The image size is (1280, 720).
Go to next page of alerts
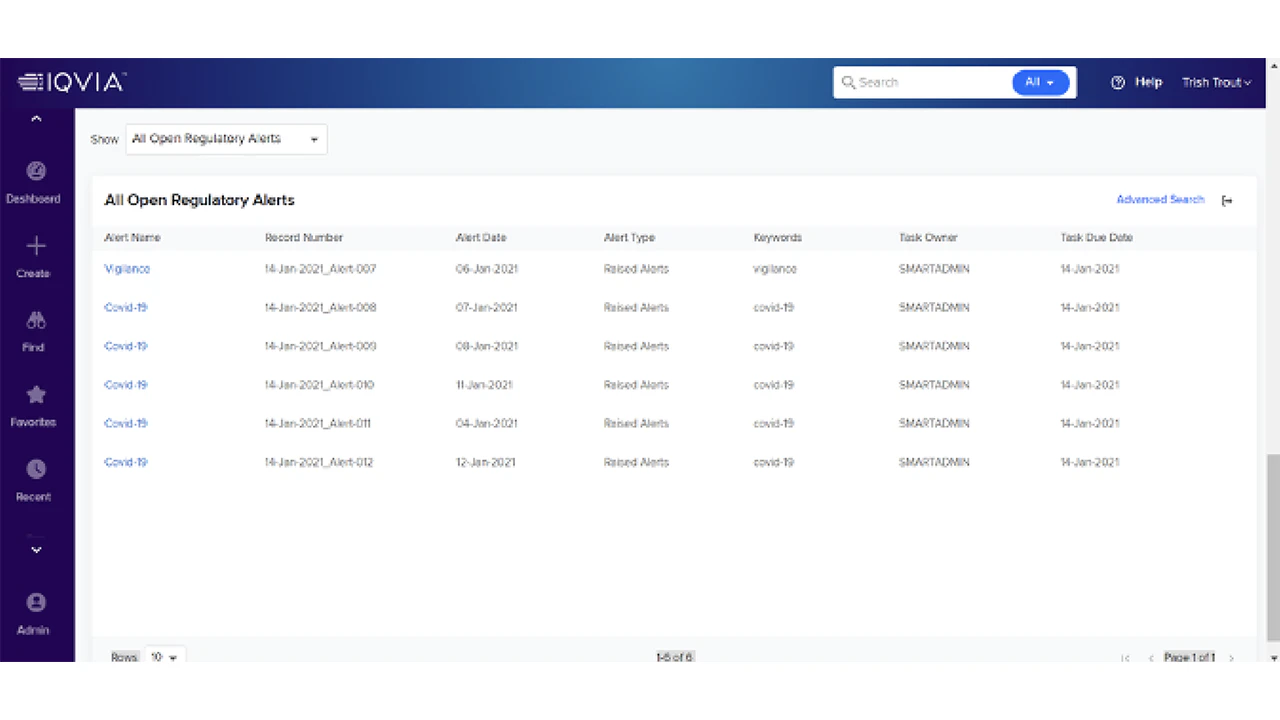click(x=1232, y=657)
